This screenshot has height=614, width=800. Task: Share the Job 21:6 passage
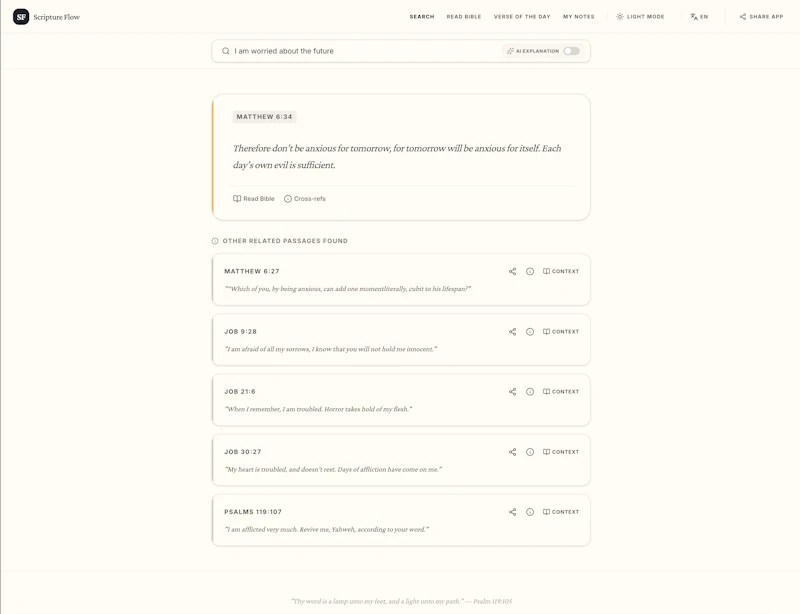pyautogui.click(x=512, y=391)
